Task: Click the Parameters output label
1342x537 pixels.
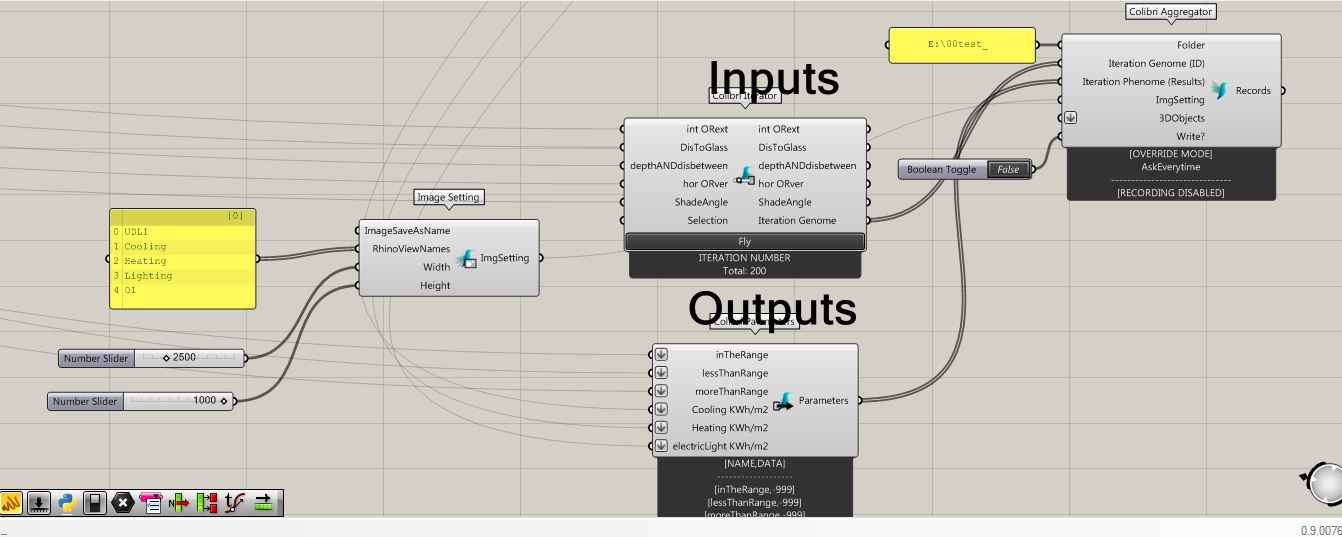Action: coord(823,401)
